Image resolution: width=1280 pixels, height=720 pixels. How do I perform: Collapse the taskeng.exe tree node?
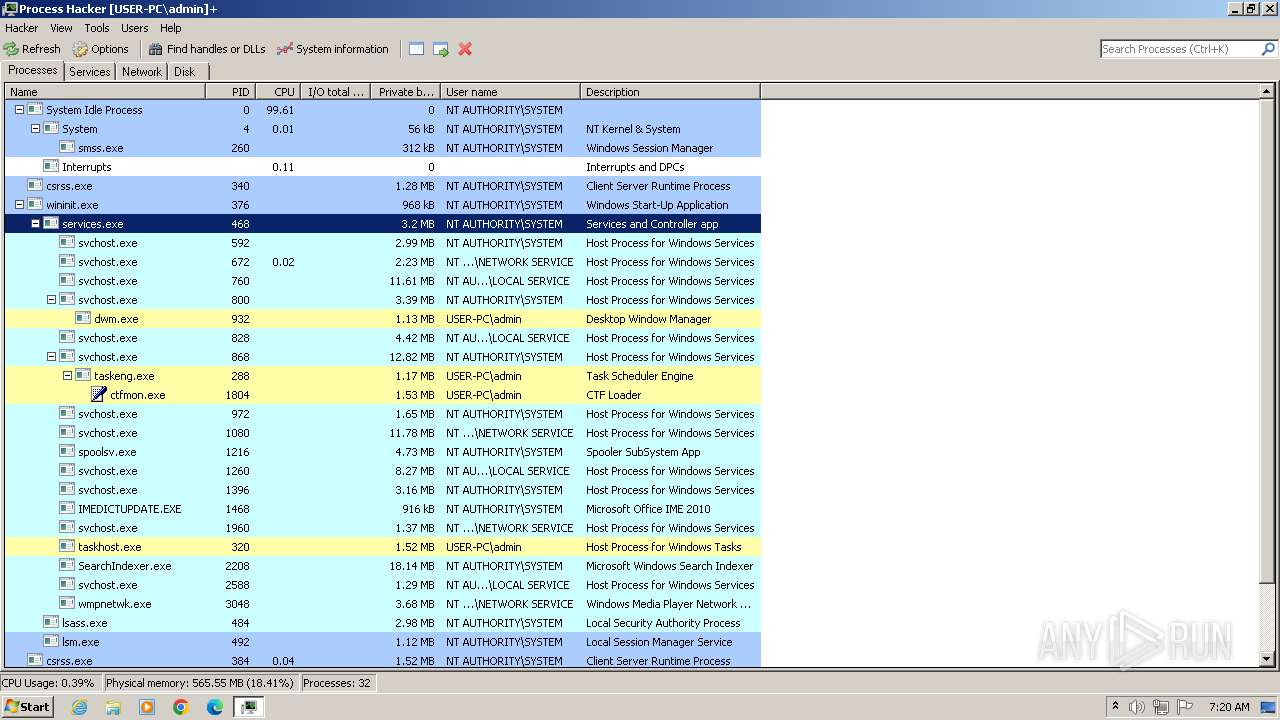coord(67,376)
